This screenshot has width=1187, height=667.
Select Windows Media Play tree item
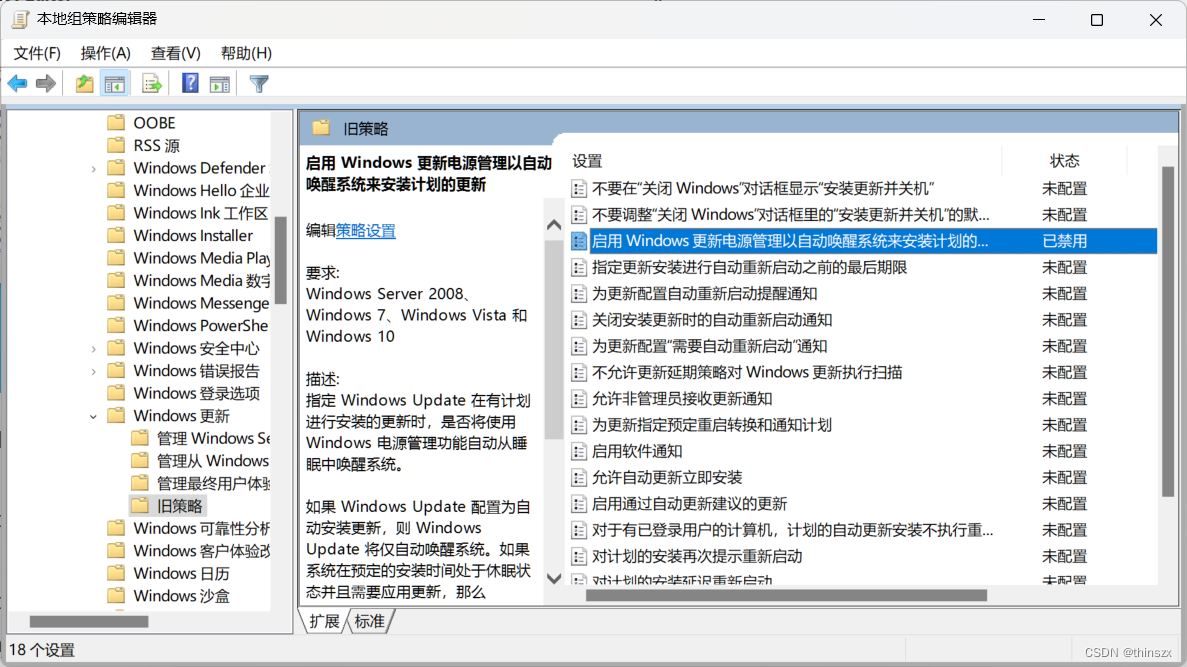[201, 258]
